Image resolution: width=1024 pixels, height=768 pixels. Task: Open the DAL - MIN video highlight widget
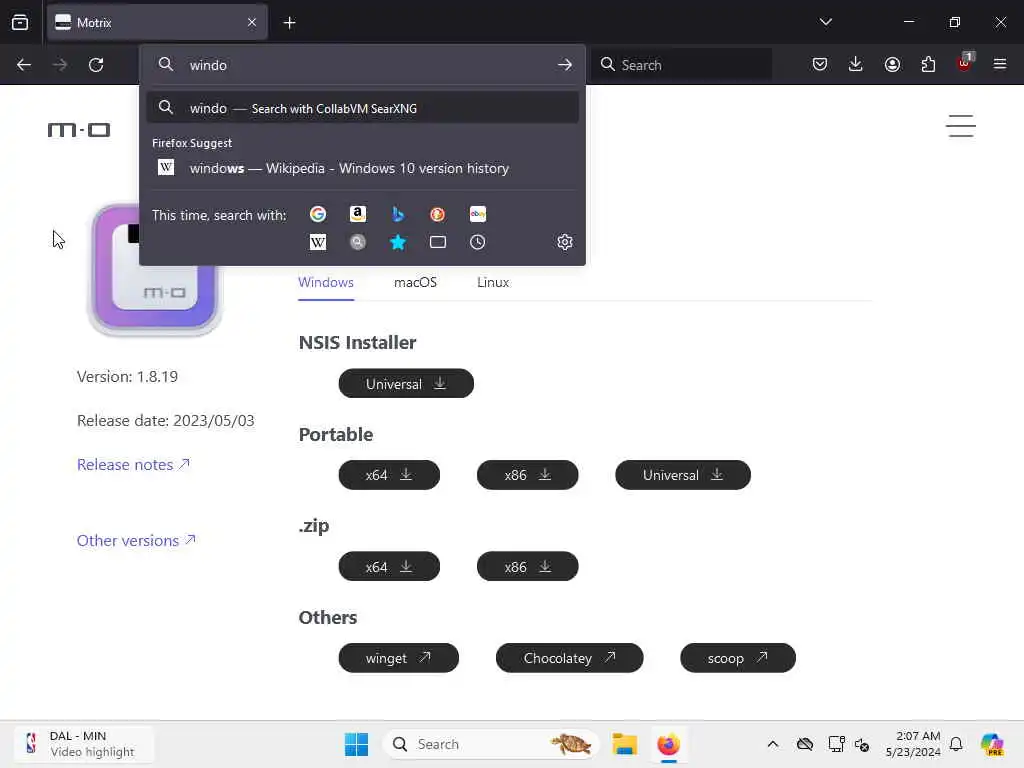point(84,744)
